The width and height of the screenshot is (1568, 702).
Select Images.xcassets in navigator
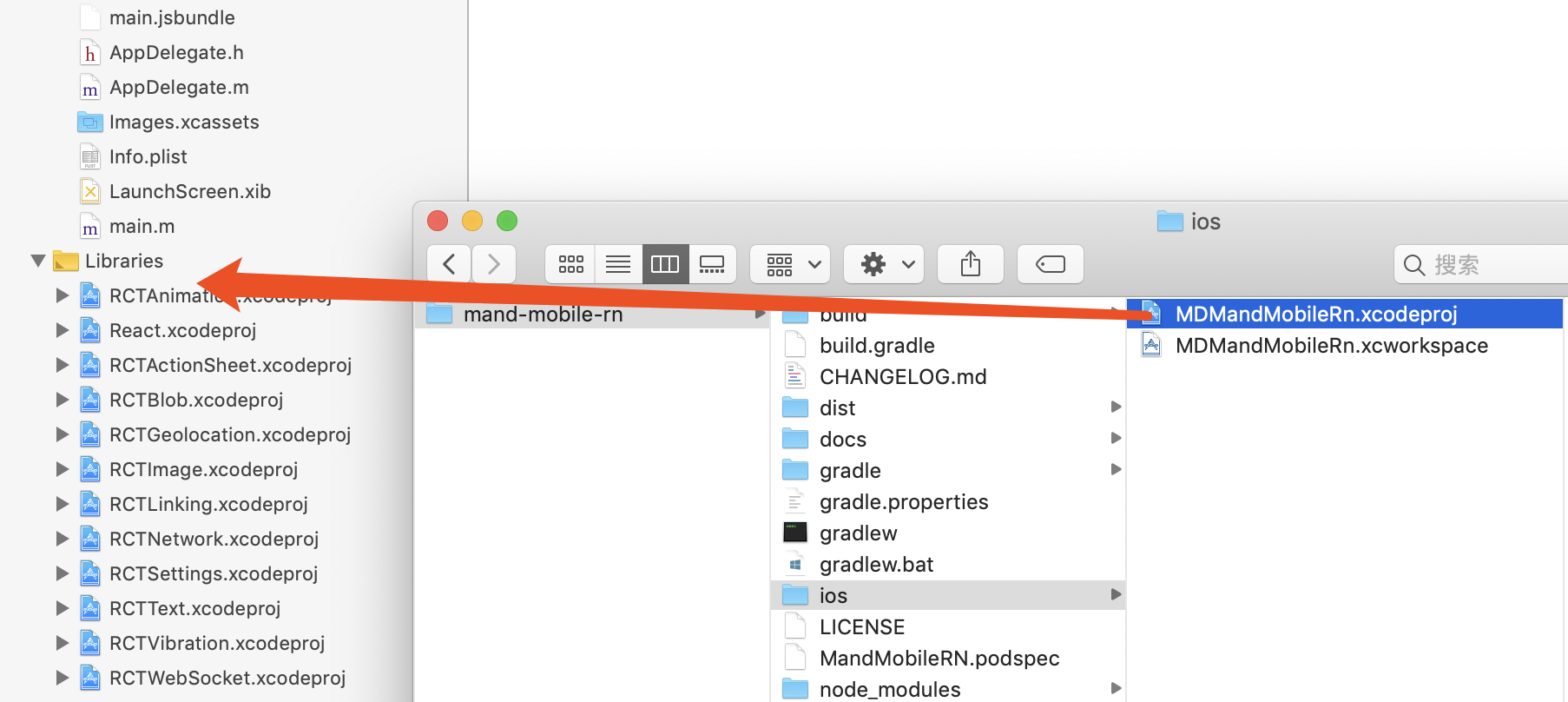184,122
